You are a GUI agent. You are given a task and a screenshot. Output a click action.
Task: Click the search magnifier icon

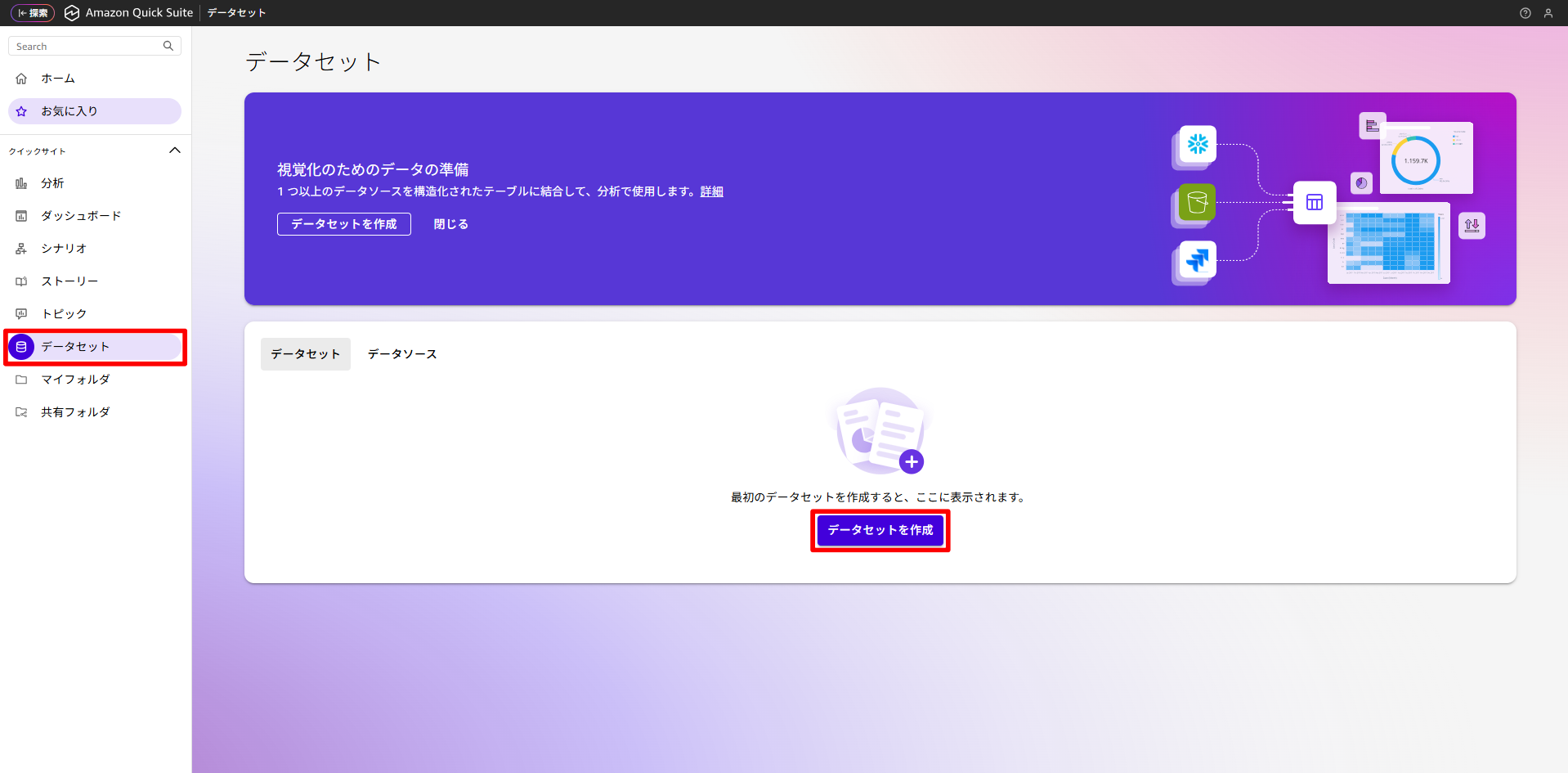[168, 45]
